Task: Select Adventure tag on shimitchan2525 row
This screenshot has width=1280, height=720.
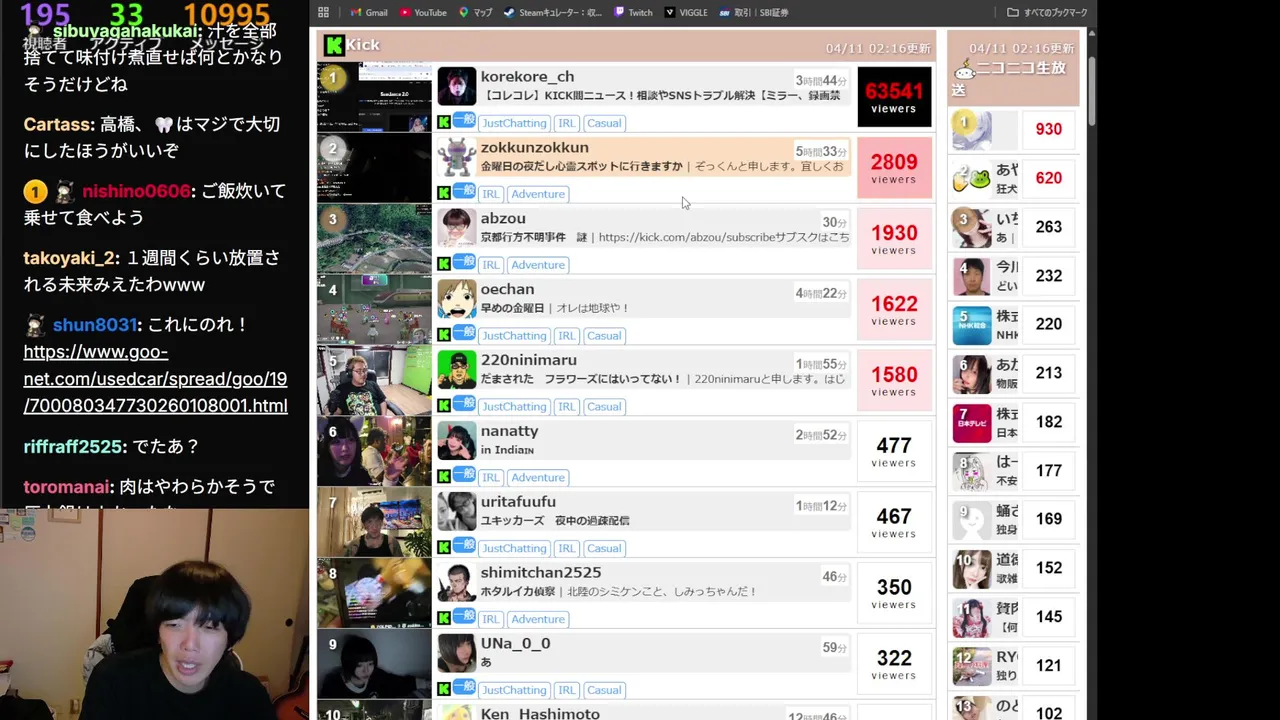Action: point(538,620)
